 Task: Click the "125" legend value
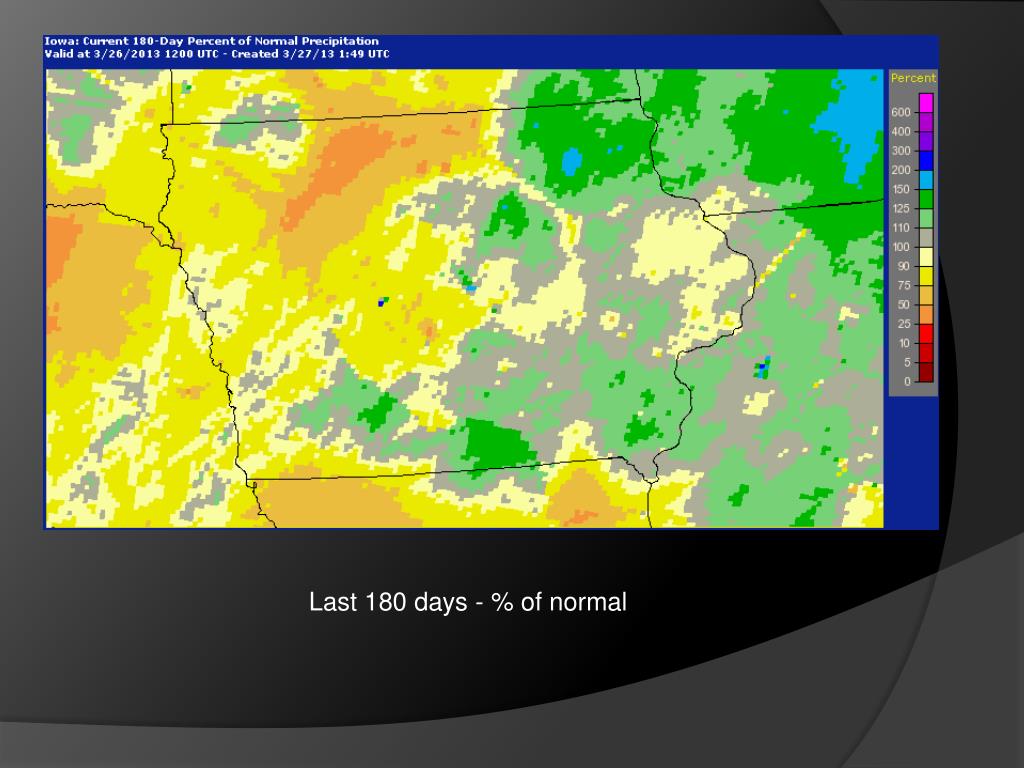[901, 208]
